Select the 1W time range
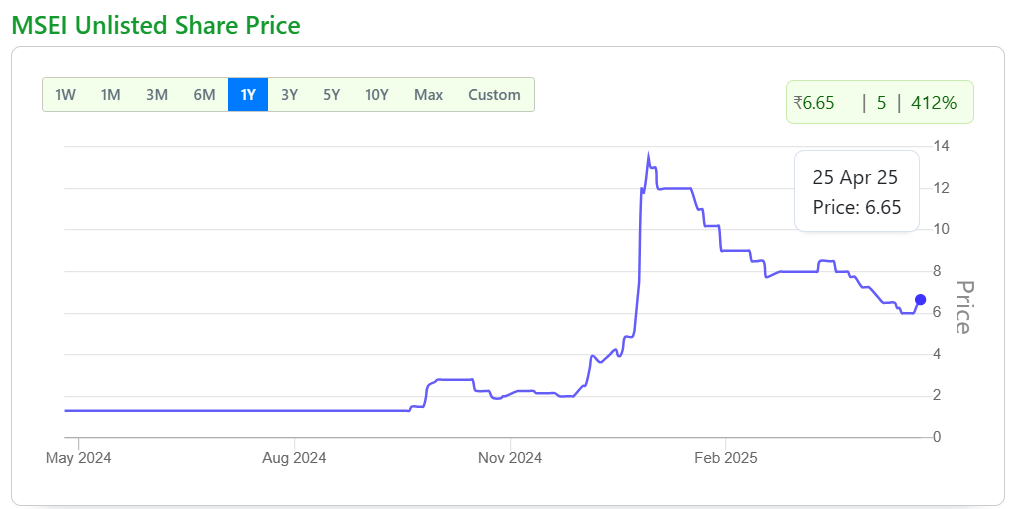The height and width of the screenshot is (509, 1019). click(x=66, y=95)
